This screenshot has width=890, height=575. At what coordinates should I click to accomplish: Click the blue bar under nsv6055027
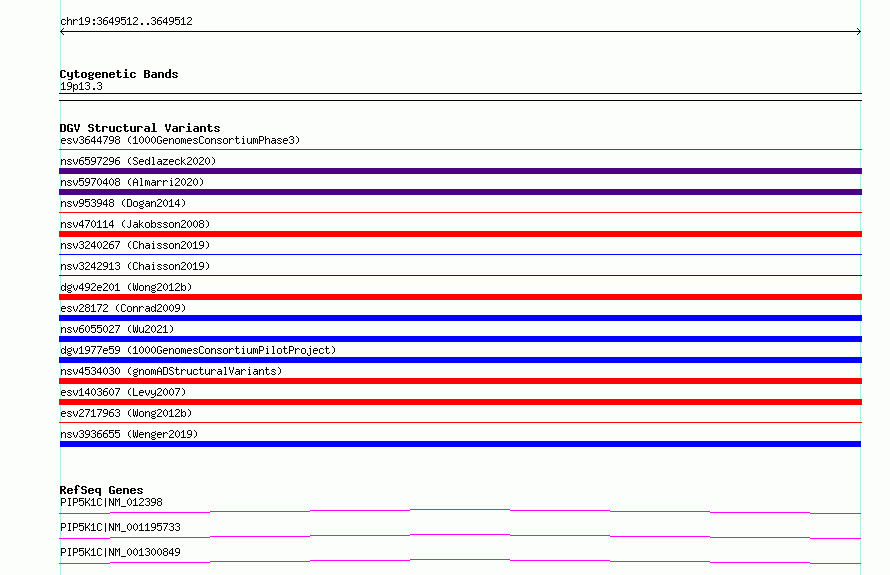pyautogui.click(x=460, y=339)
